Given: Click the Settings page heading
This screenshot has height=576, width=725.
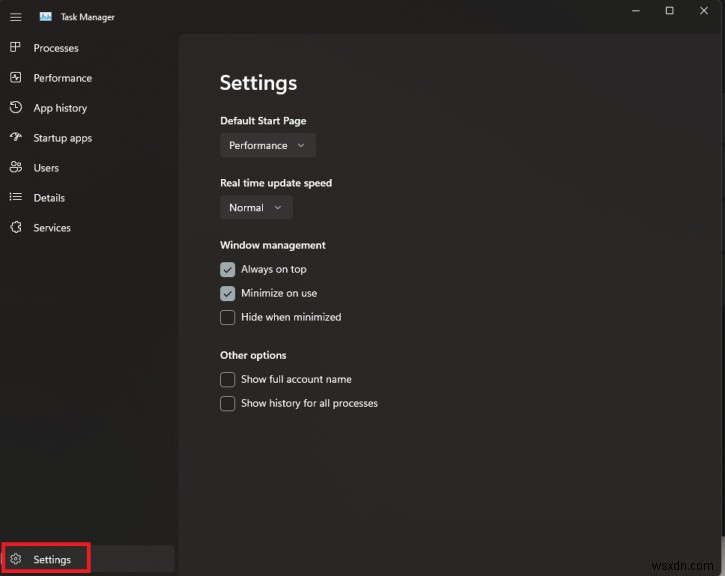Looking at the screenshot, I should tap(258, 83).
